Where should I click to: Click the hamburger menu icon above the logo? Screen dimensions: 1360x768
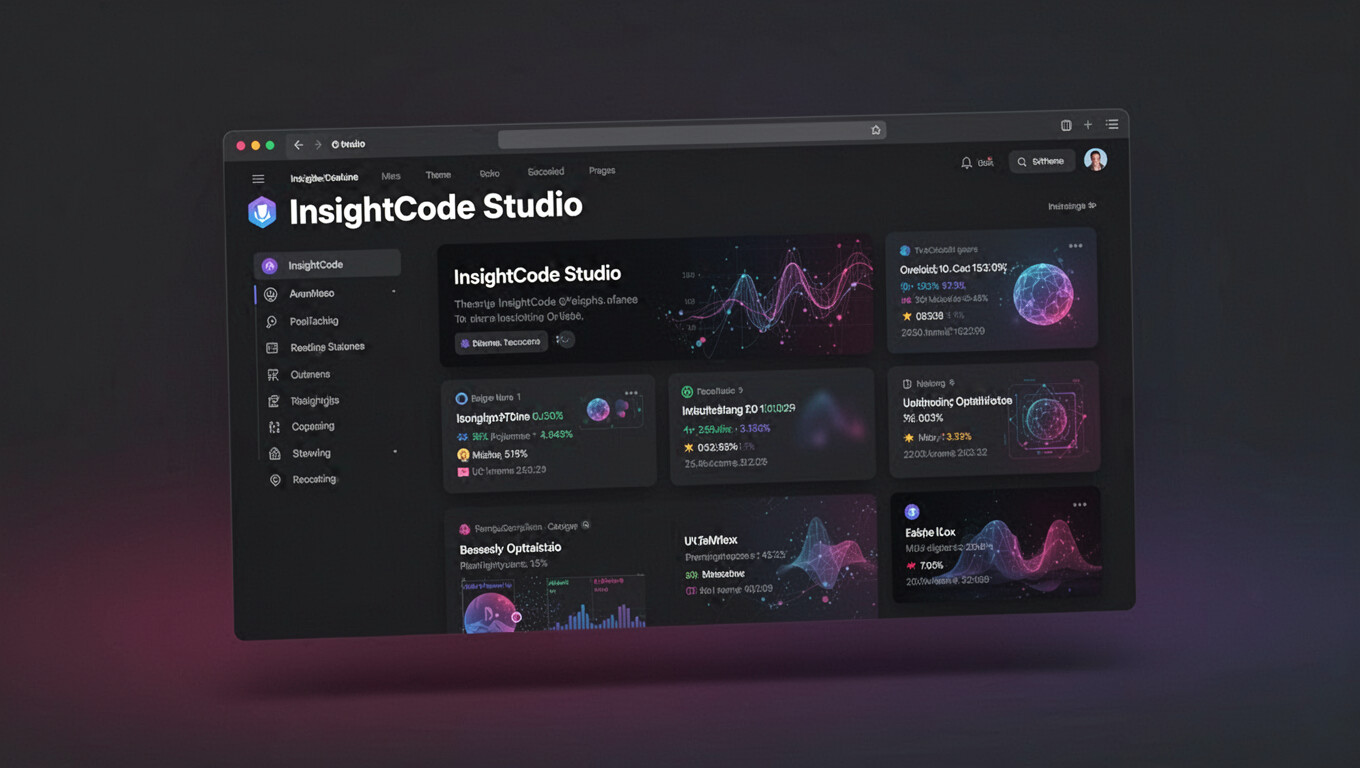(258, 179)
